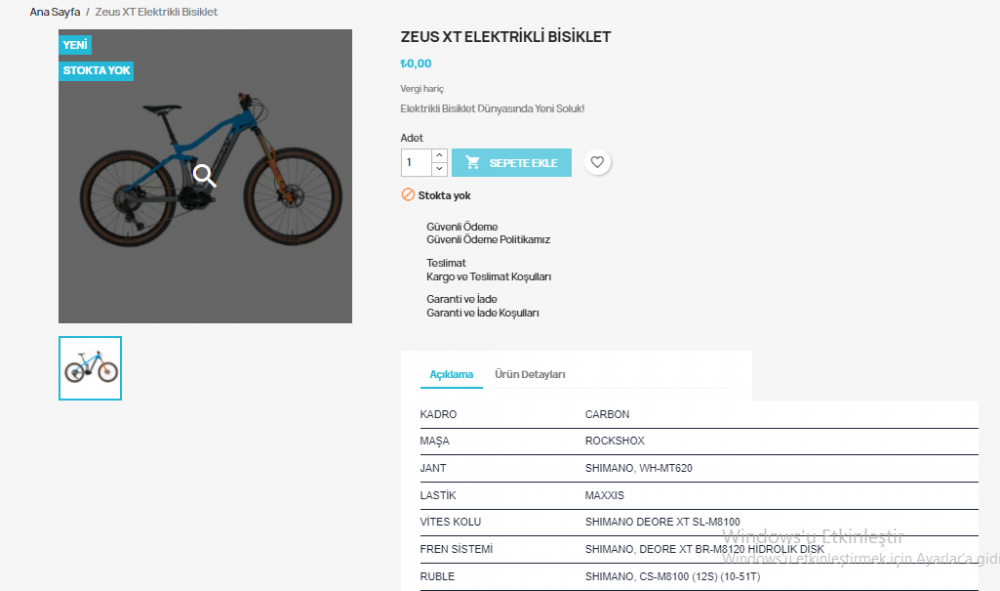Open Garanti ve İade Koşulları info

(483, 313)
